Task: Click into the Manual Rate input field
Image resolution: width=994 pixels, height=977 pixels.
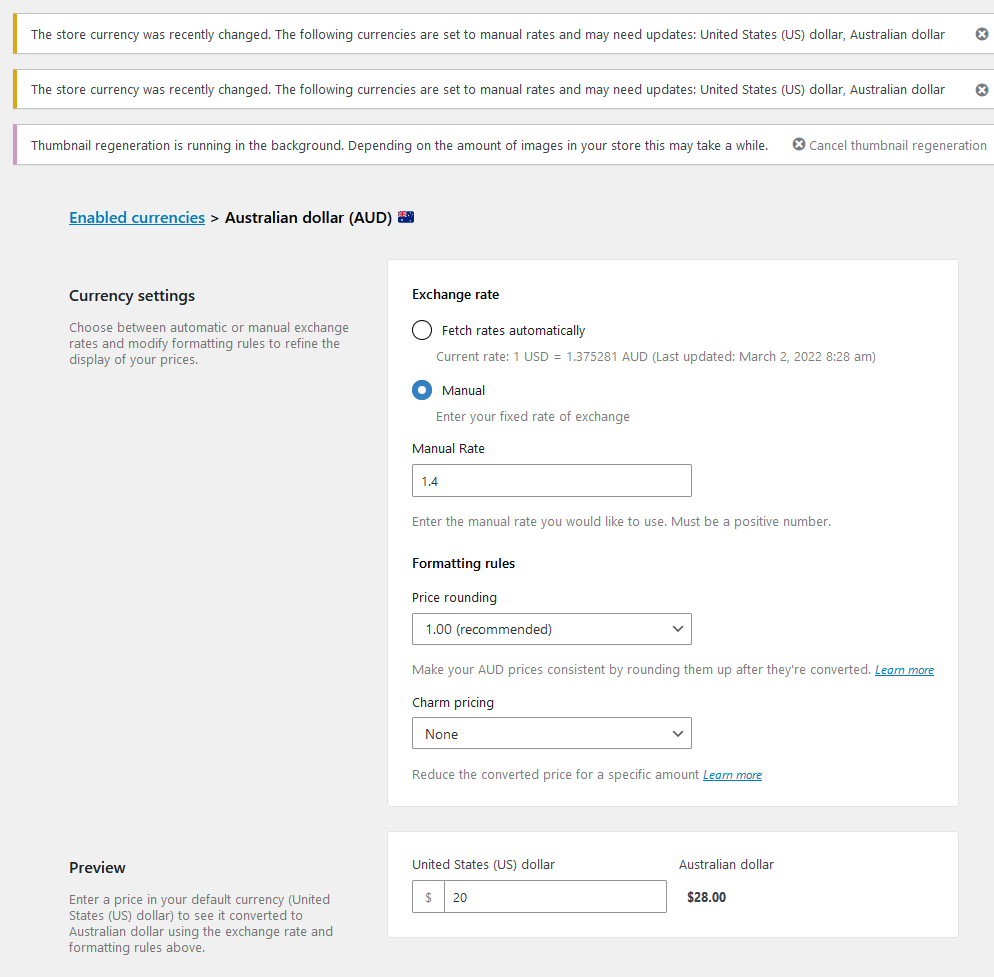Action: click(552, 481)
